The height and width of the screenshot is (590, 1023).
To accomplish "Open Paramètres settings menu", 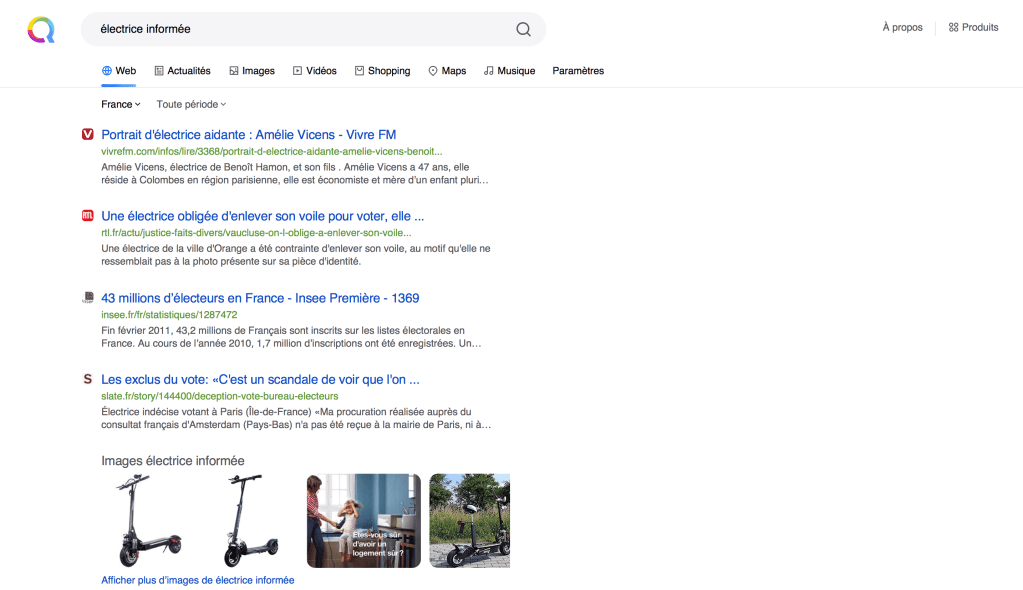I will pyautogui.click(x=578, y=71).
